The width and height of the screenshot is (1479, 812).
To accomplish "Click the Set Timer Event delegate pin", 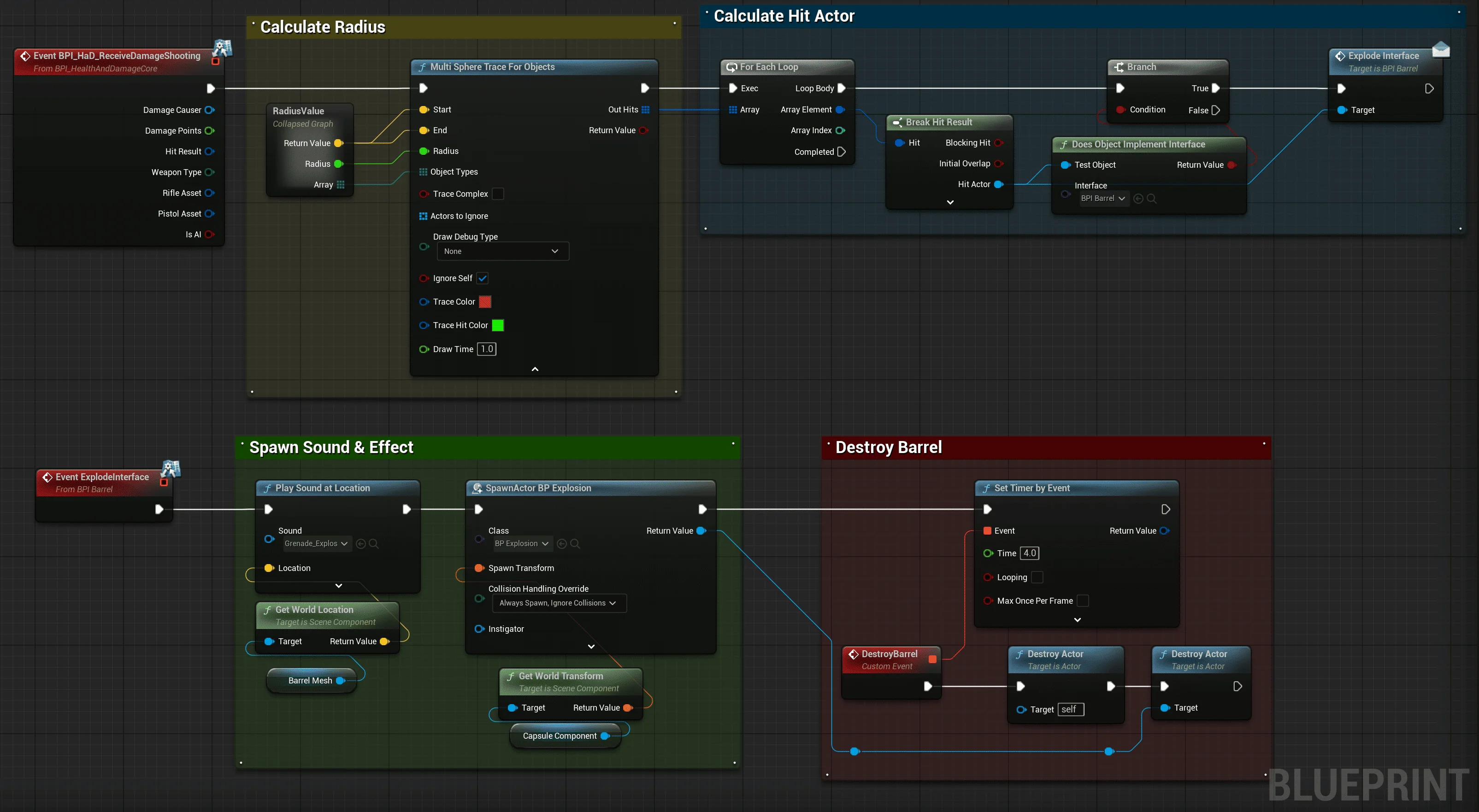I will pos(988,530).
